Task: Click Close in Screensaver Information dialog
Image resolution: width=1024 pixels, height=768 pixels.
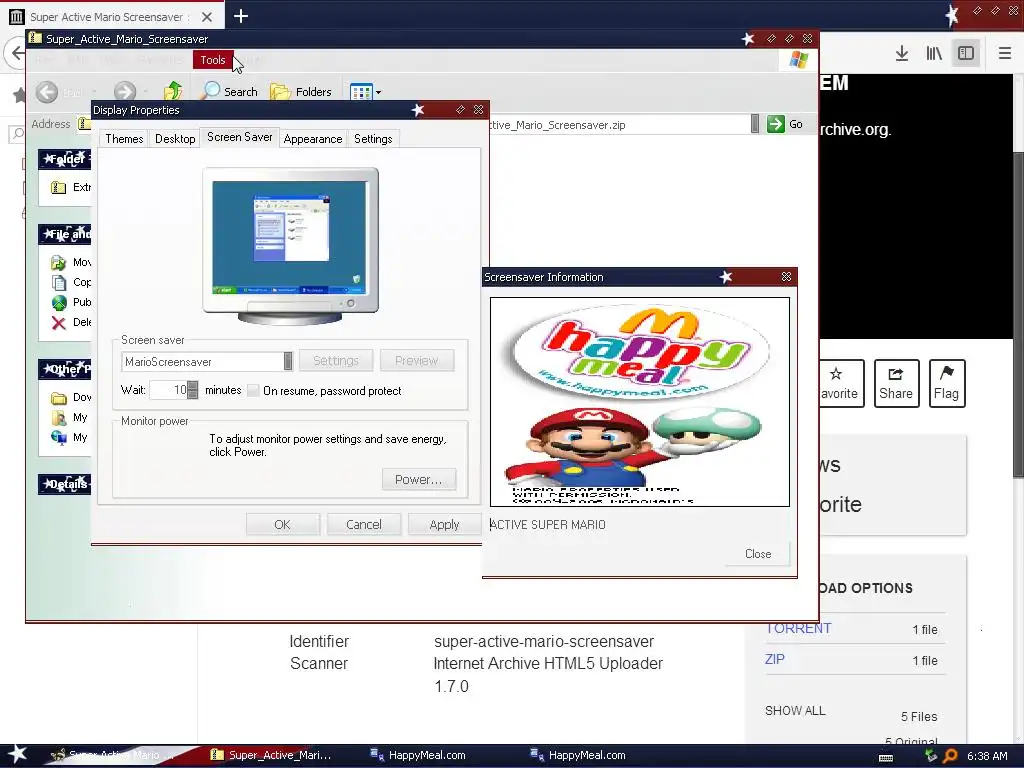Action: click(x=758, y=554)
